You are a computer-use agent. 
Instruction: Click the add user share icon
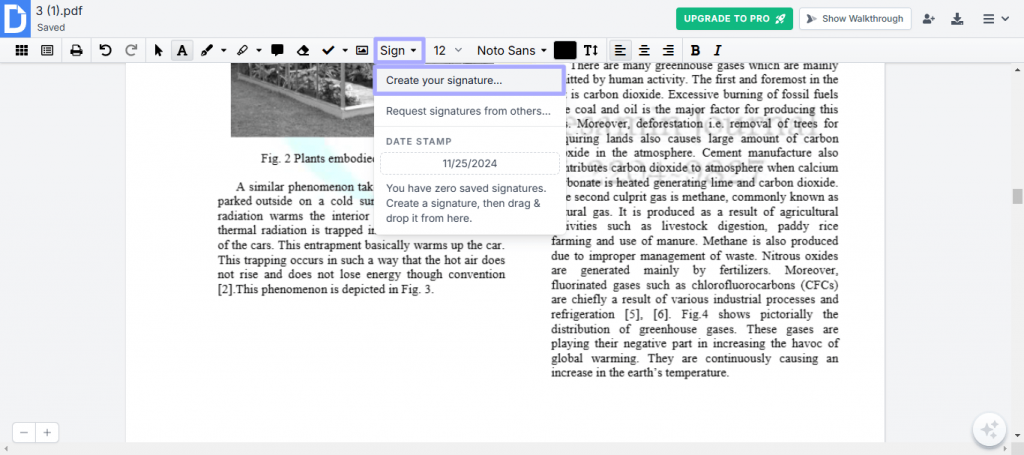[x=929, y=19]
